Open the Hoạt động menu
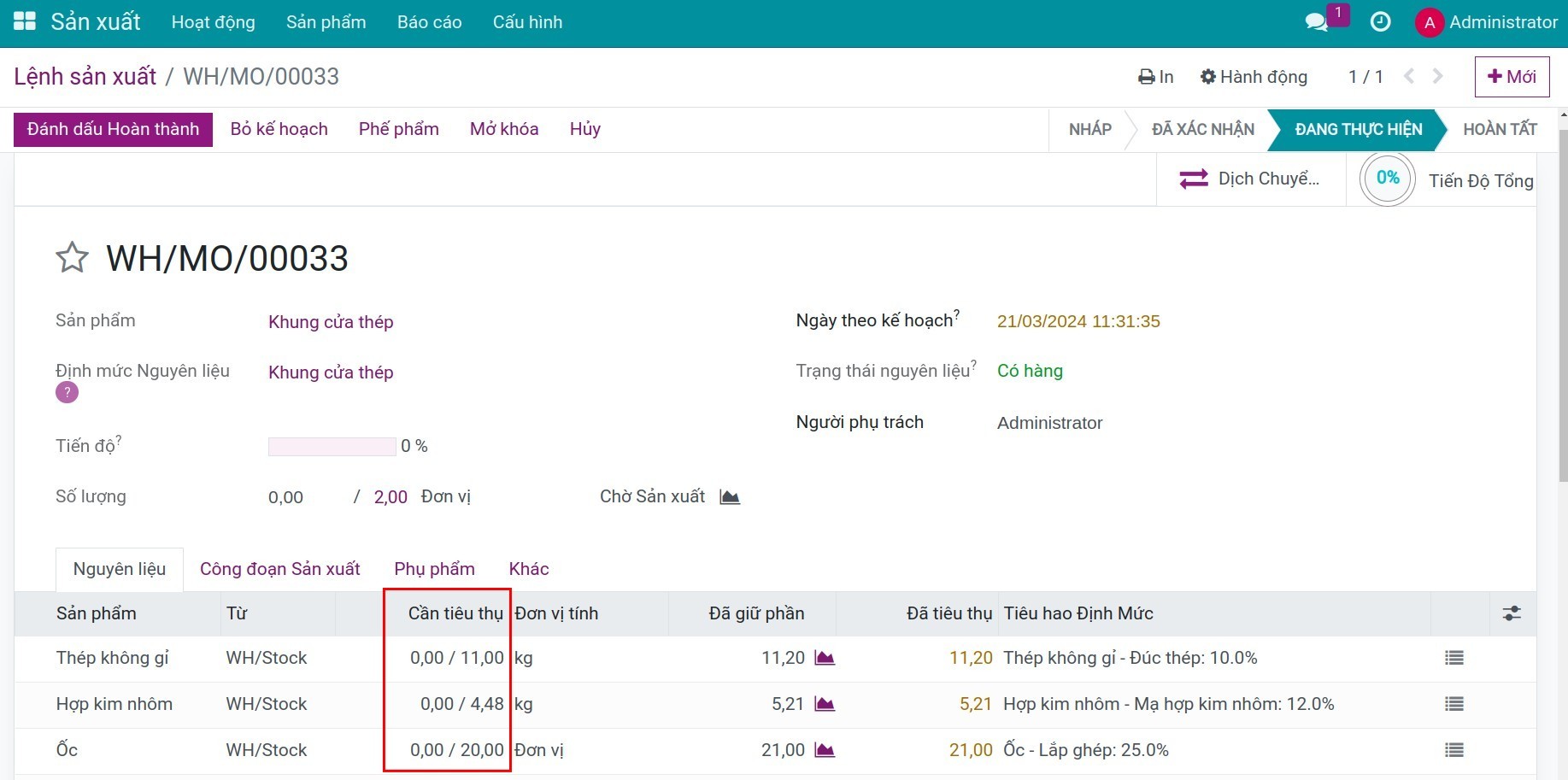The width and height of the screenshot is (1568, 780). click(214, 22)
